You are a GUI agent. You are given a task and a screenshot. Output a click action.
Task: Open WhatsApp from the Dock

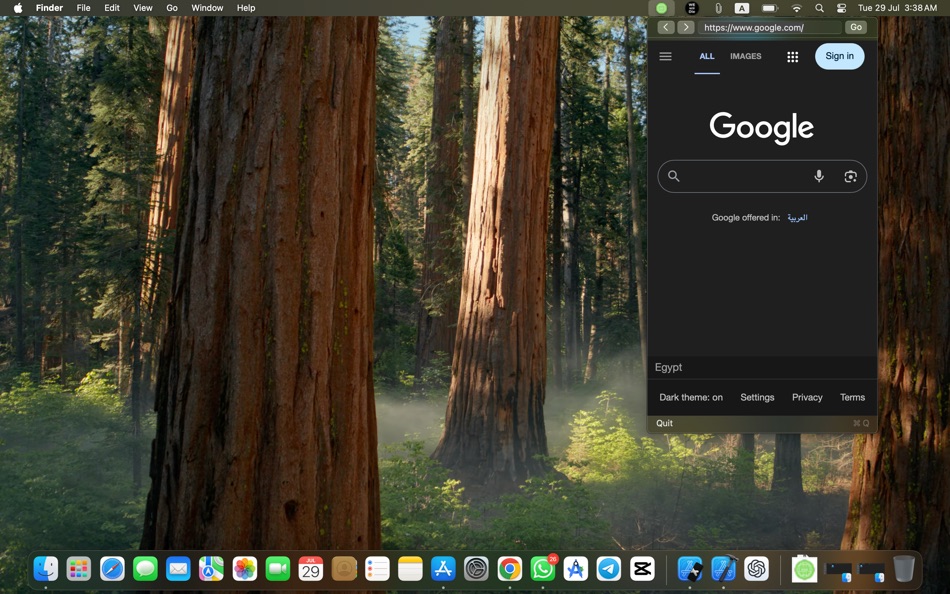[x=541, y=569]
